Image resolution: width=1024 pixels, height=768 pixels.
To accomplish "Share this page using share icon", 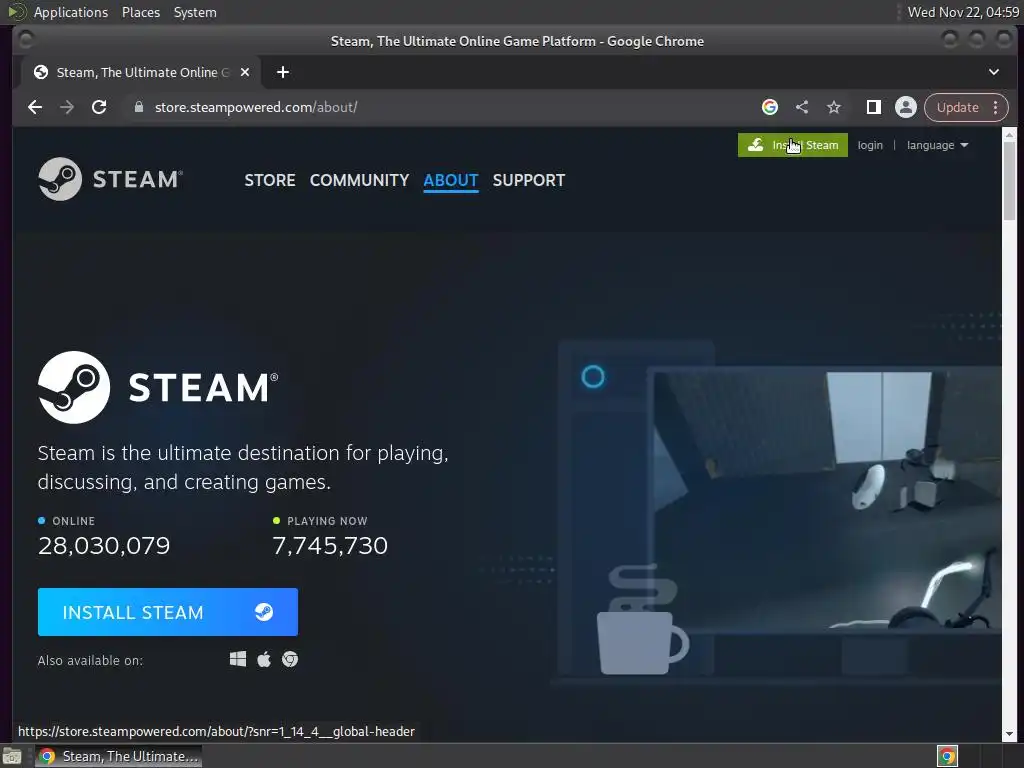I will [x=802, y=107].
